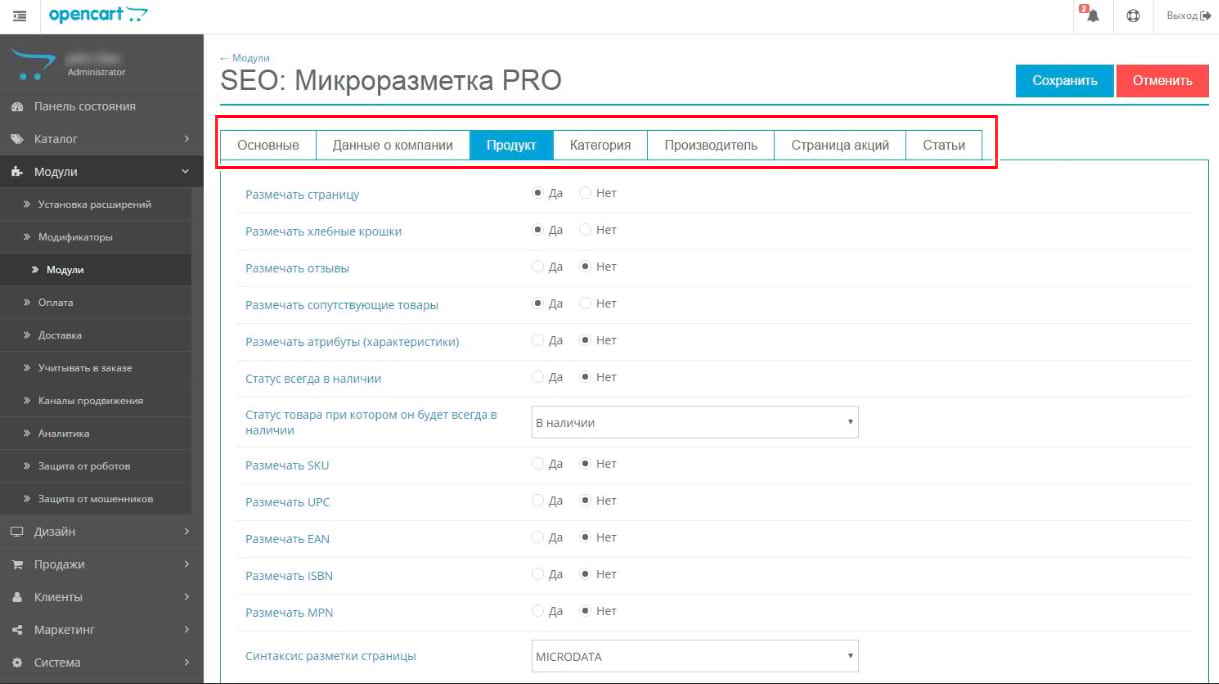The width and height of the screenshot is (1219, 684).
Task: Select Нет for Размечать сопутствующие товары
Action: click(x=587, y=303)
